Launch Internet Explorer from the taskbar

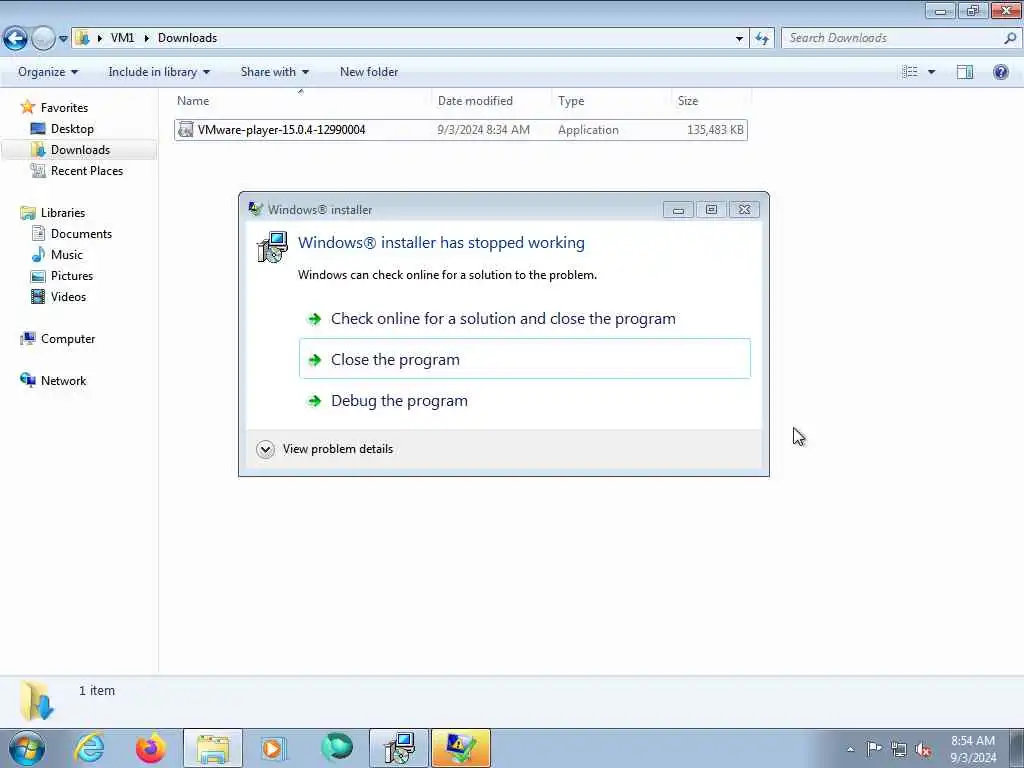pyautogui.click(x=89, y=748)
